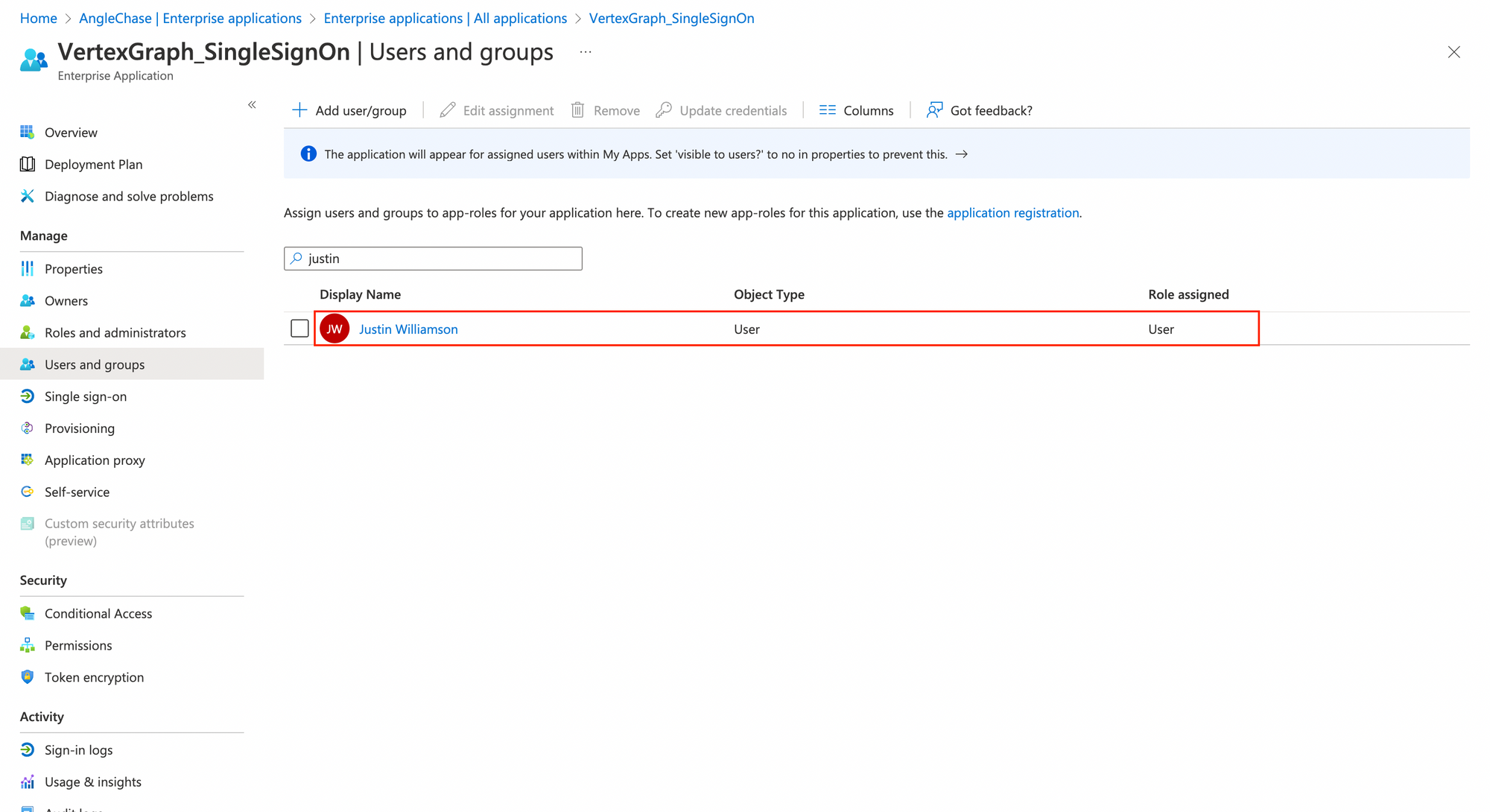The image size is (1490, 812).
Task: Sort by the Display Name column header
Action: 360,294
